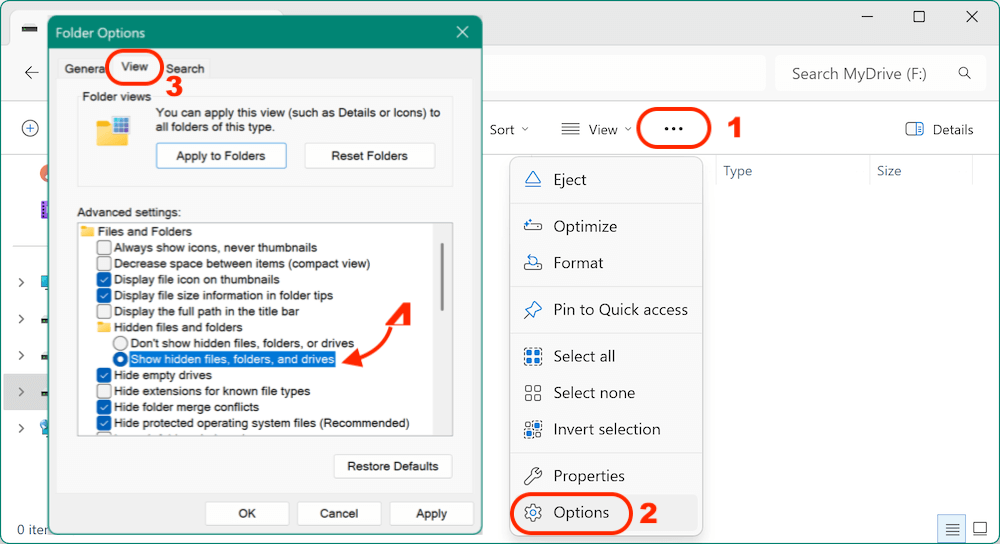Click the View lines icon in toolbar
This screenshot has height=544, width=1000.
(570, 129)
